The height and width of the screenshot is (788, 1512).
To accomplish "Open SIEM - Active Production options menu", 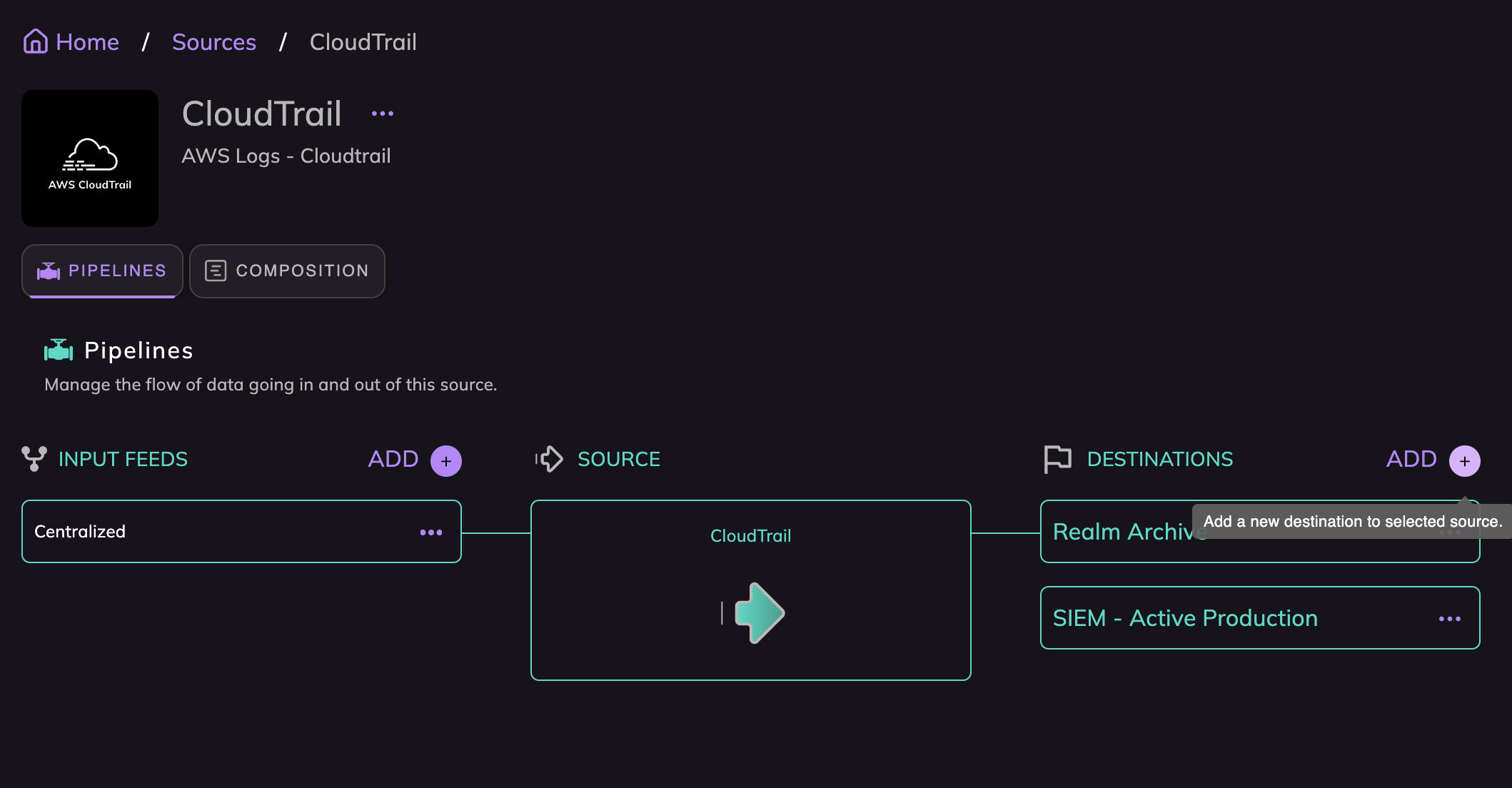I will coord(1450,619).
